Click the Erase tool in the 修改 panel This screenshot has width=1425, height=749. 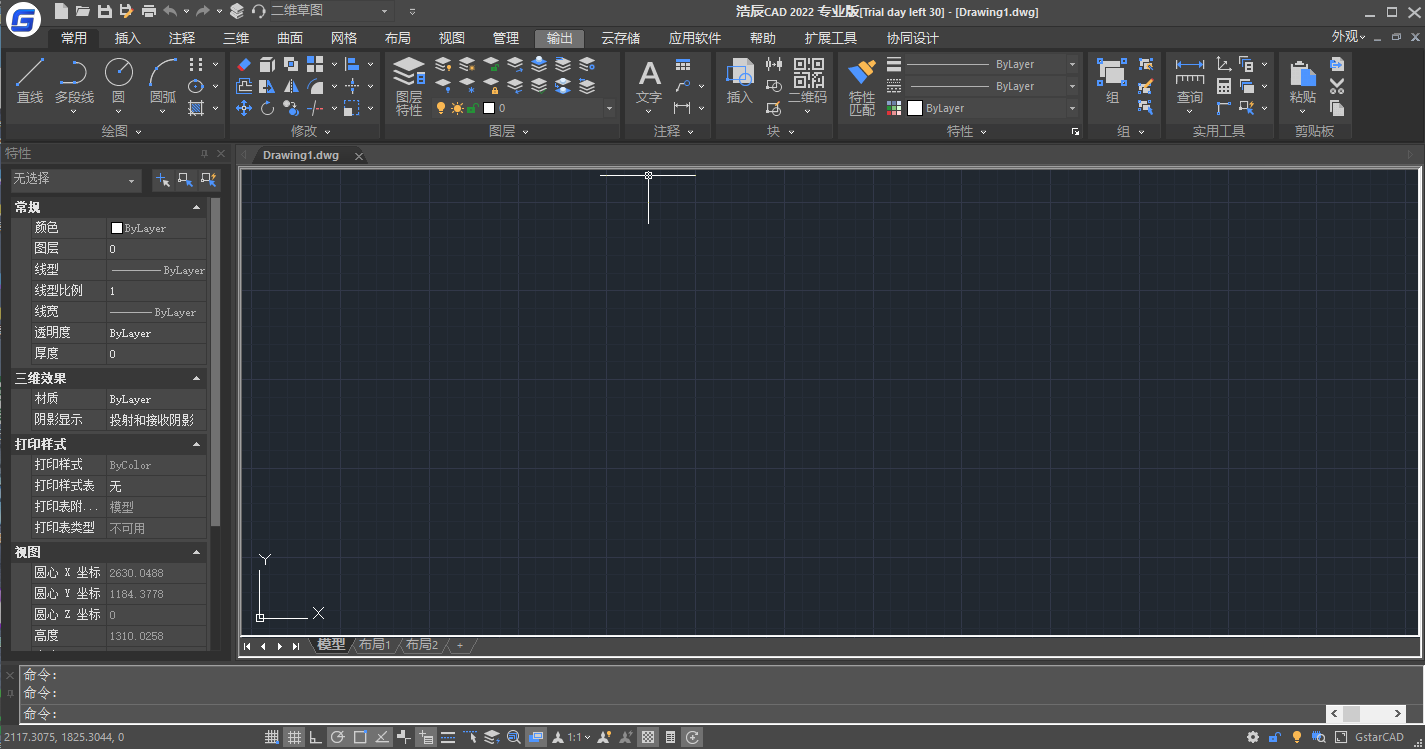click(x=244, y=64)
